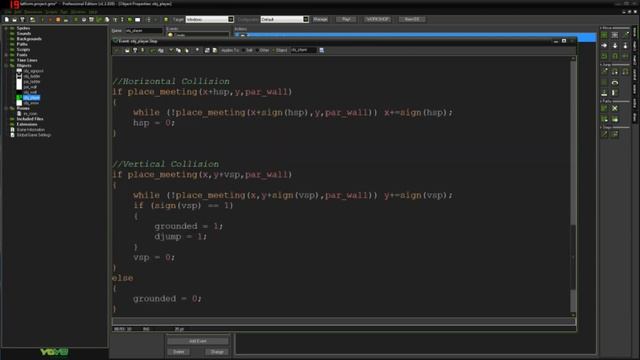Screen dimensions: 640x360
Task: Click the code editor horizontal scrollbar
Action: click(344, 322)
